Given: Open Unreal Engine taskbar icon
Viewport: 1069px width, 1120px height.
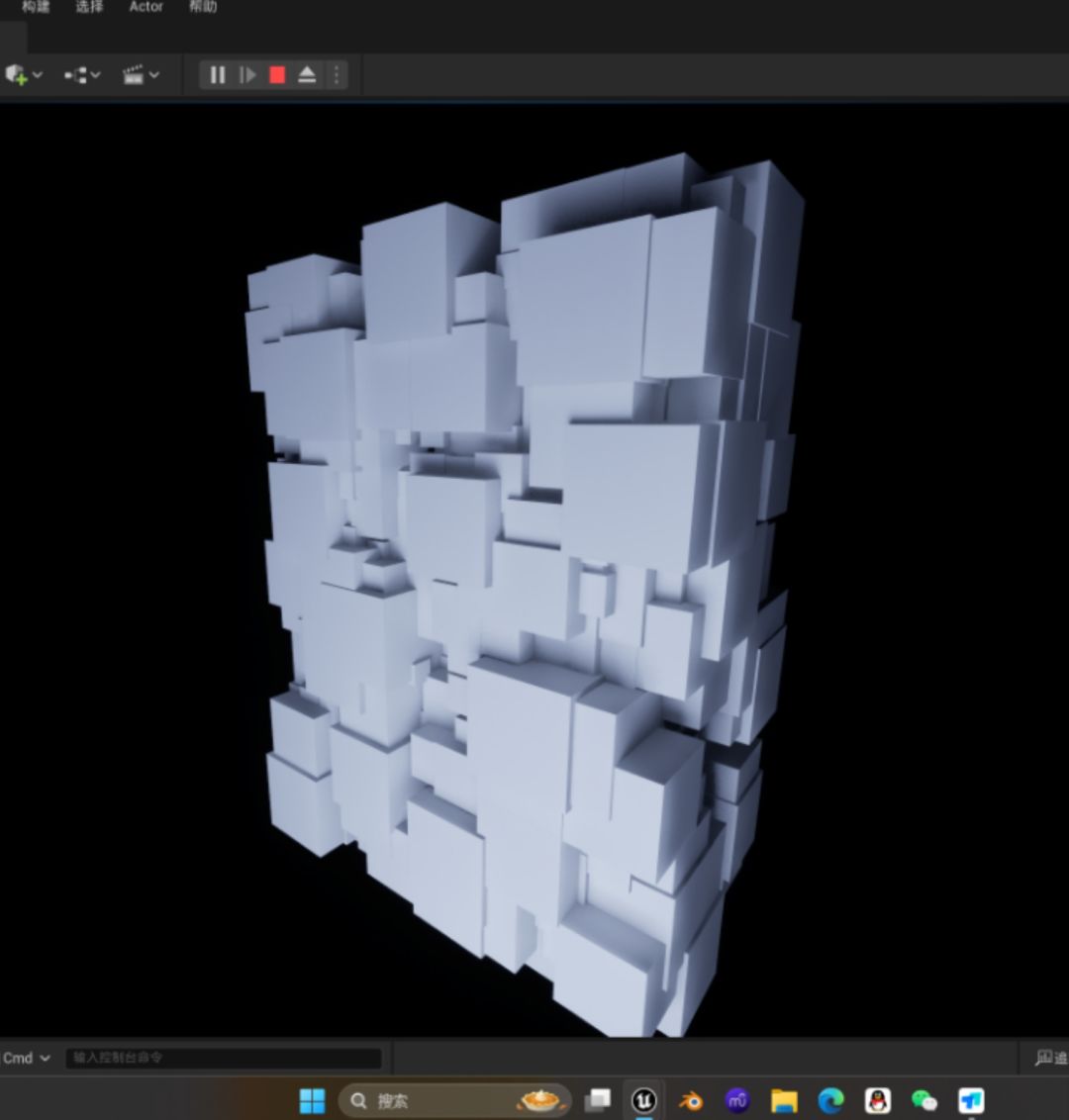Looking at the screenshot, I should pos(644,1100).
